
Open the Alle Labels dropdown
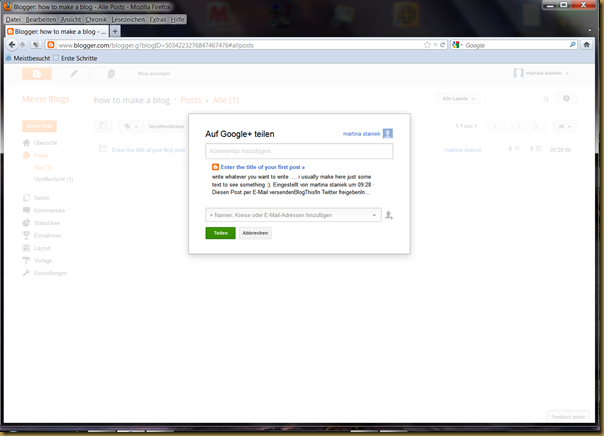tap(458, 99)
